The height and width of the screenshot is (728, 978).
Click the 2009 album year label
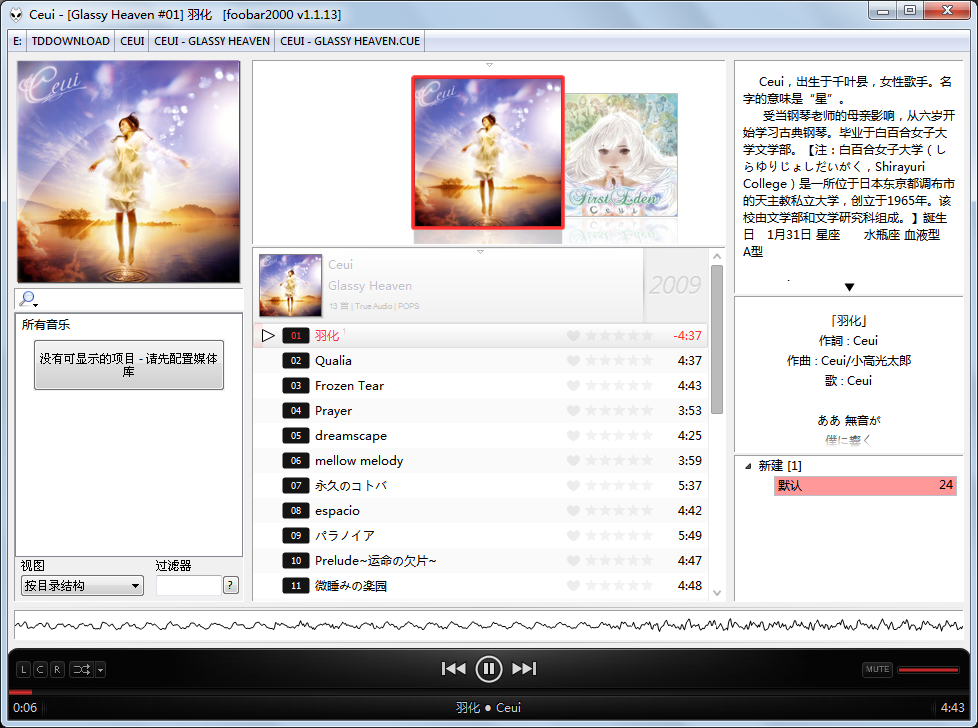pyautogui.click(x=675, y=286)
